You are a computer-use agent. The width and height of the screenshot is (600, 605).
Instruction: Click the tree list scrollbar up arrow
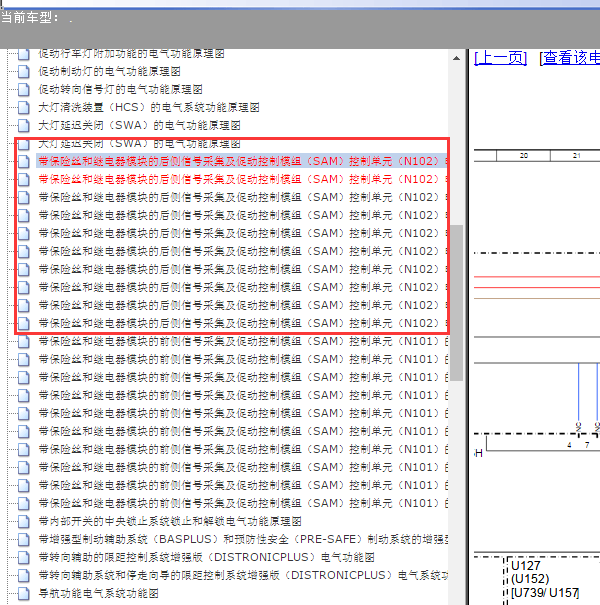(456, 58)
